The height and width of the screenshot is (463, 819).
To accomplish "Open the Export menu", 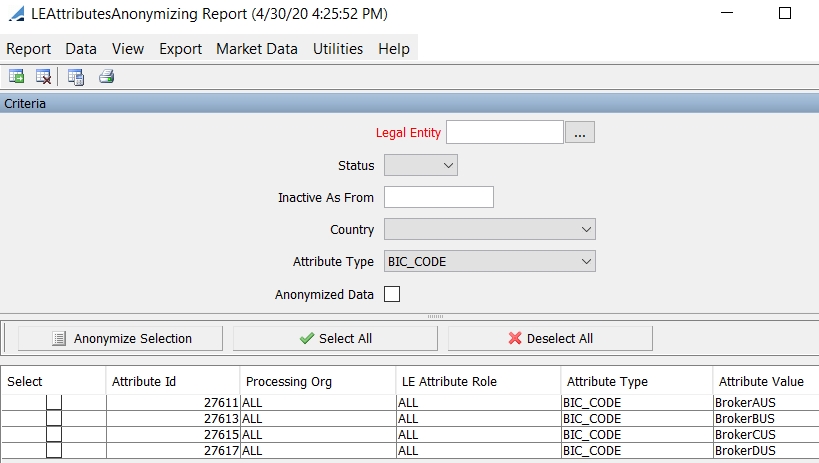I will [180, 49].
